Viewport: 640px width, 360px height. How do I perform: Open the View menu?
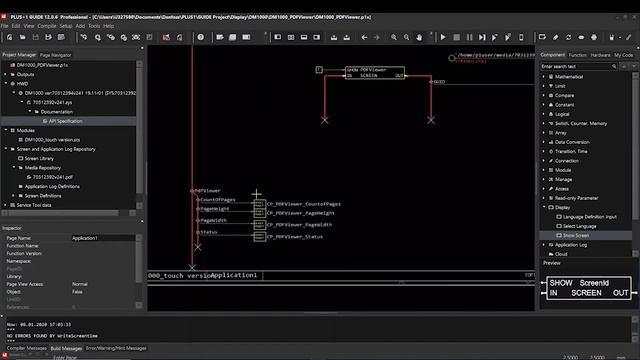(x=29, y=26)
